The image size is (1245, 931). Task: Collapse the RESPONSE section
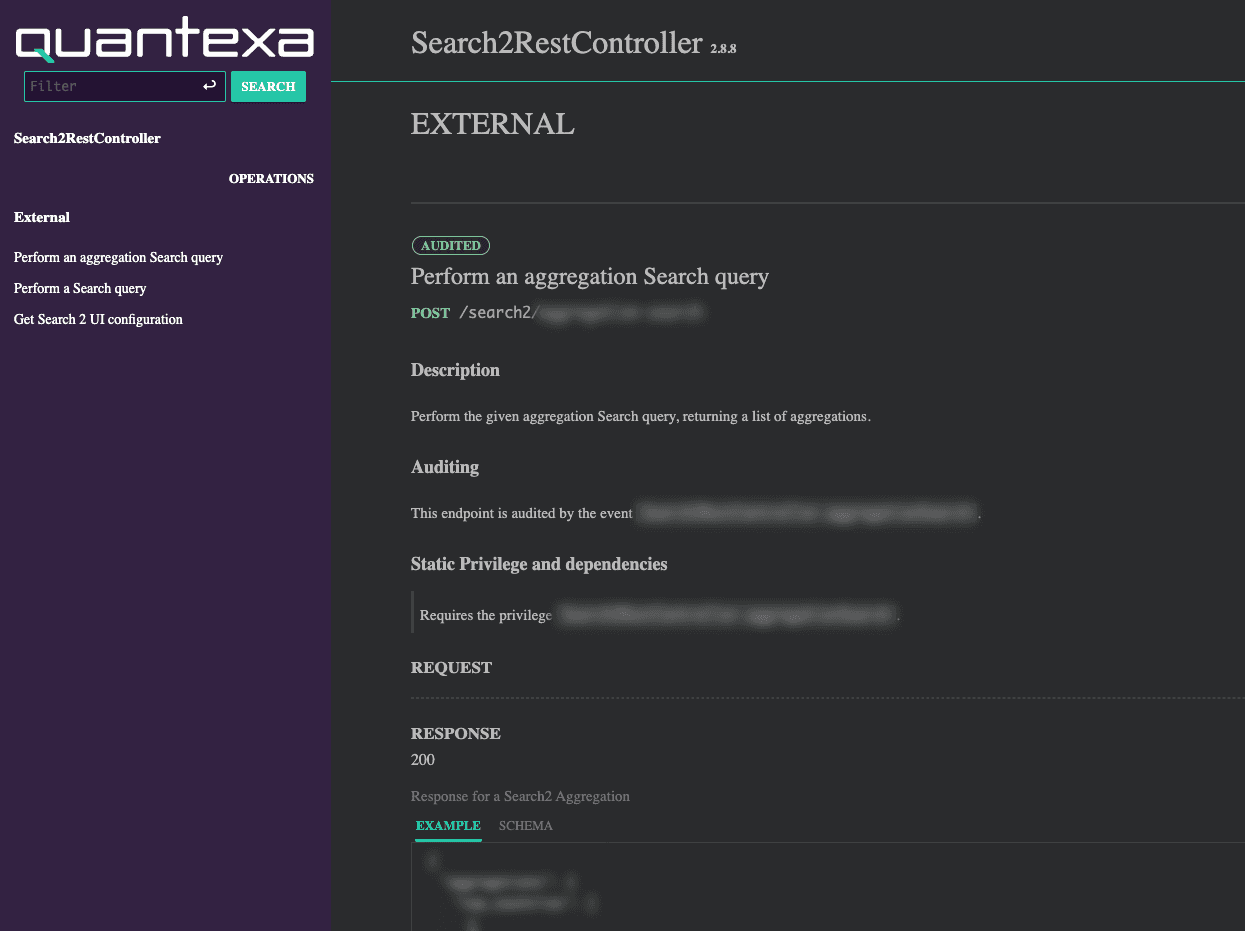click(x=455, y=733)
